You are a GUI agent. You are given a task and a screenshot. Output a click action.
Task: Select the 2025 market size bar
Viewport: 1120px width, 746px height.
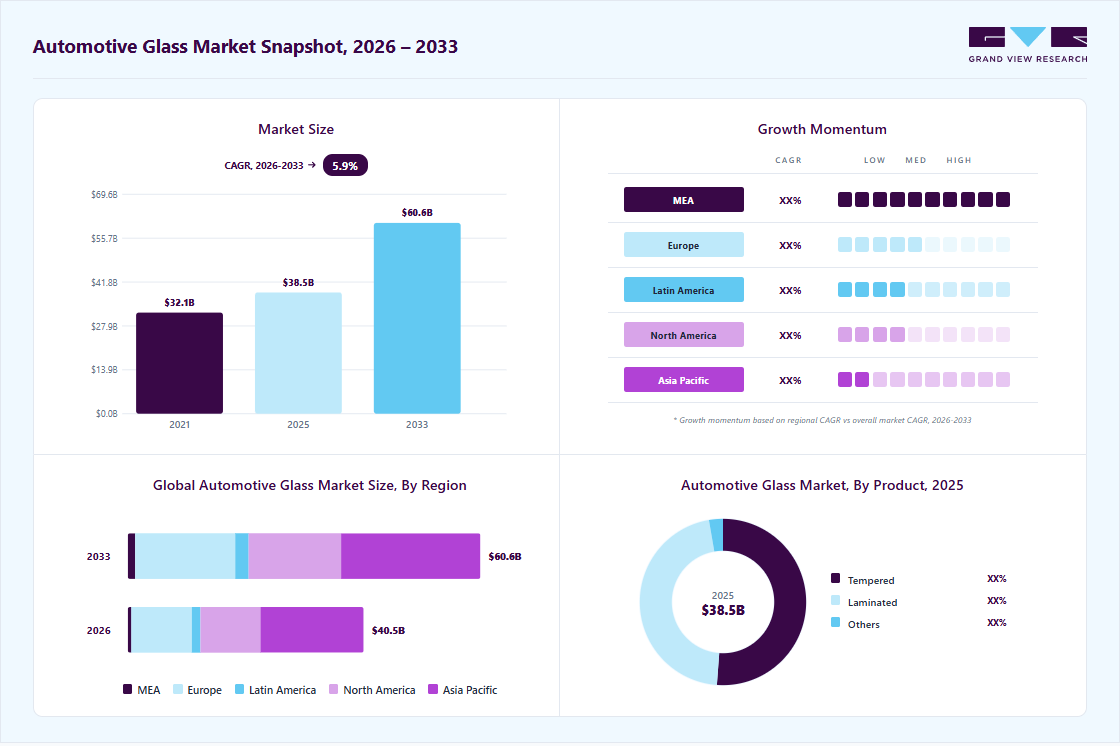click(299, 353)
